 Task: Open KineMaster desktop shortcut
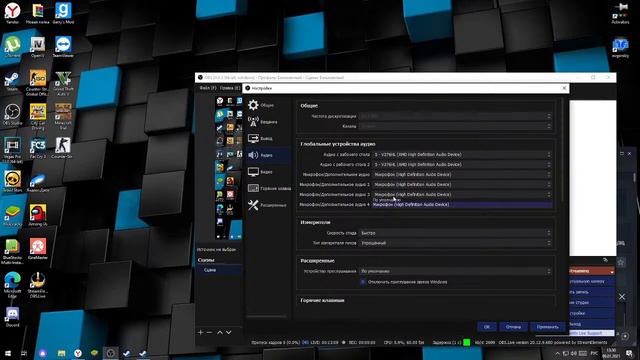(38, 249)
